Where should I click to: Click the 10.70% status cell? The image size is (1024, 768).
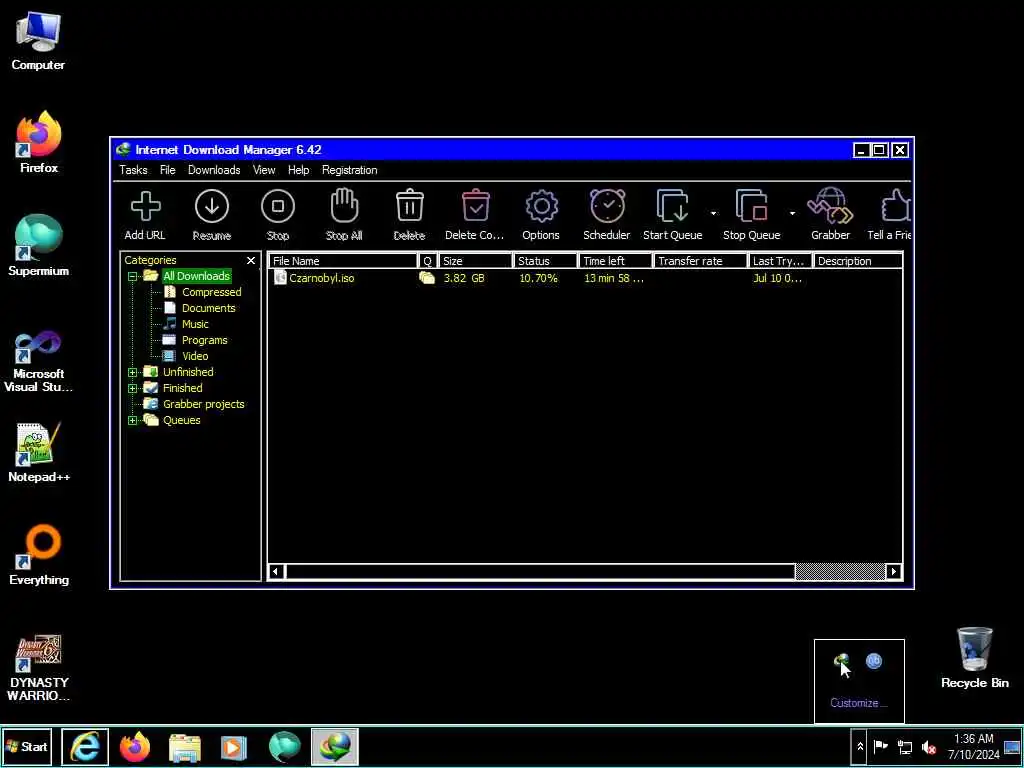click(x=538, y=278)
